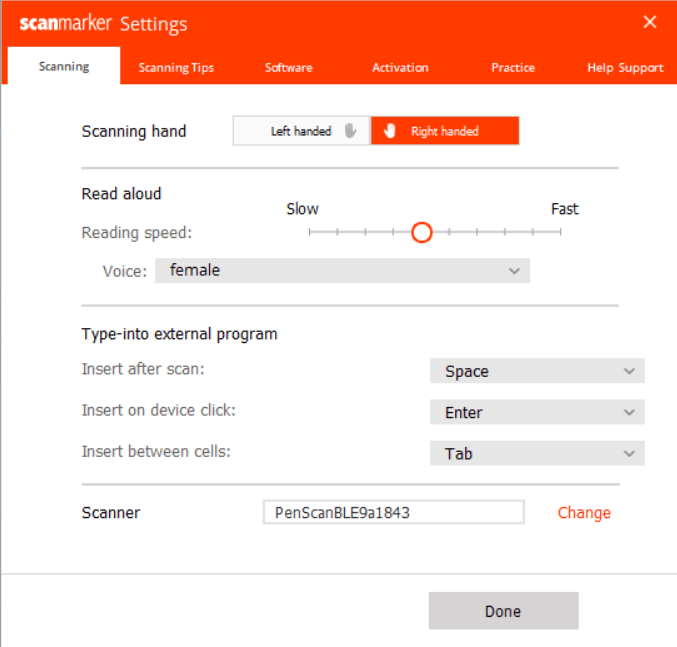Go to the Activation tab

click(x=400, y=68)
